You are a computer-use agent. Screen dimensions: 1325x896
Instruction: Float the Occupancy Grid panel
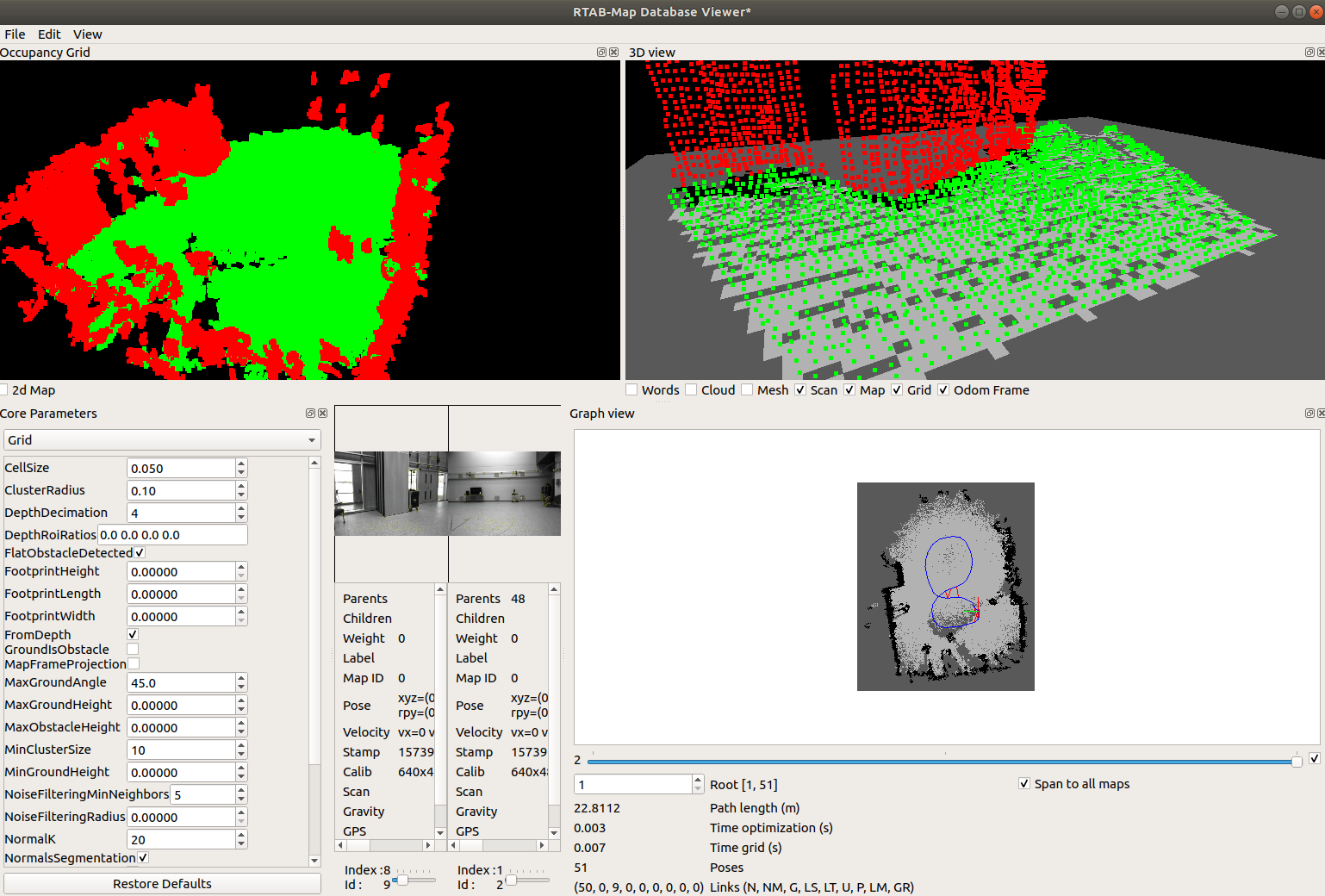[x=601, y=53]
